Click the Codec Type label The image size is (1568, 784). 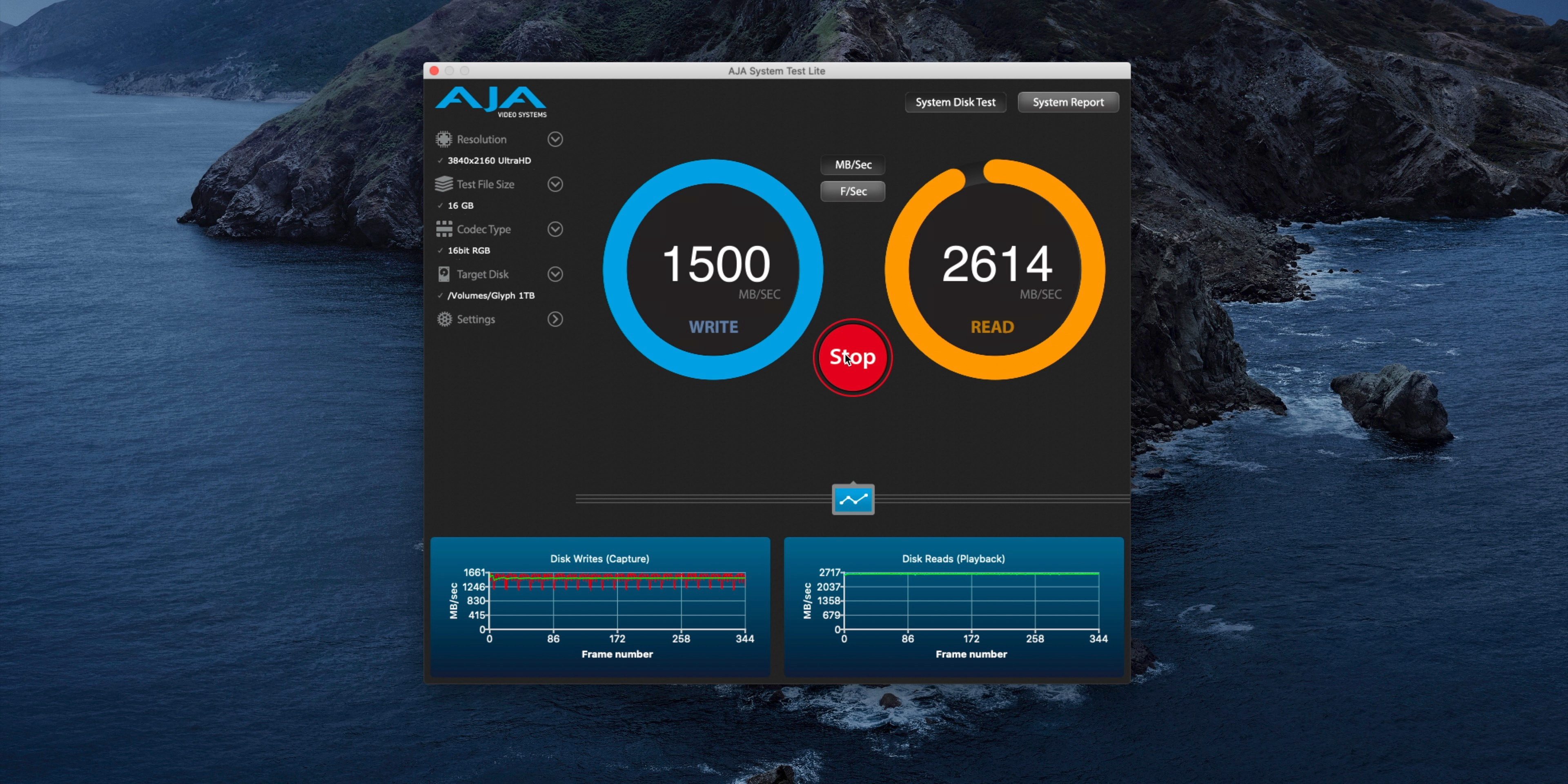(484, 229)
